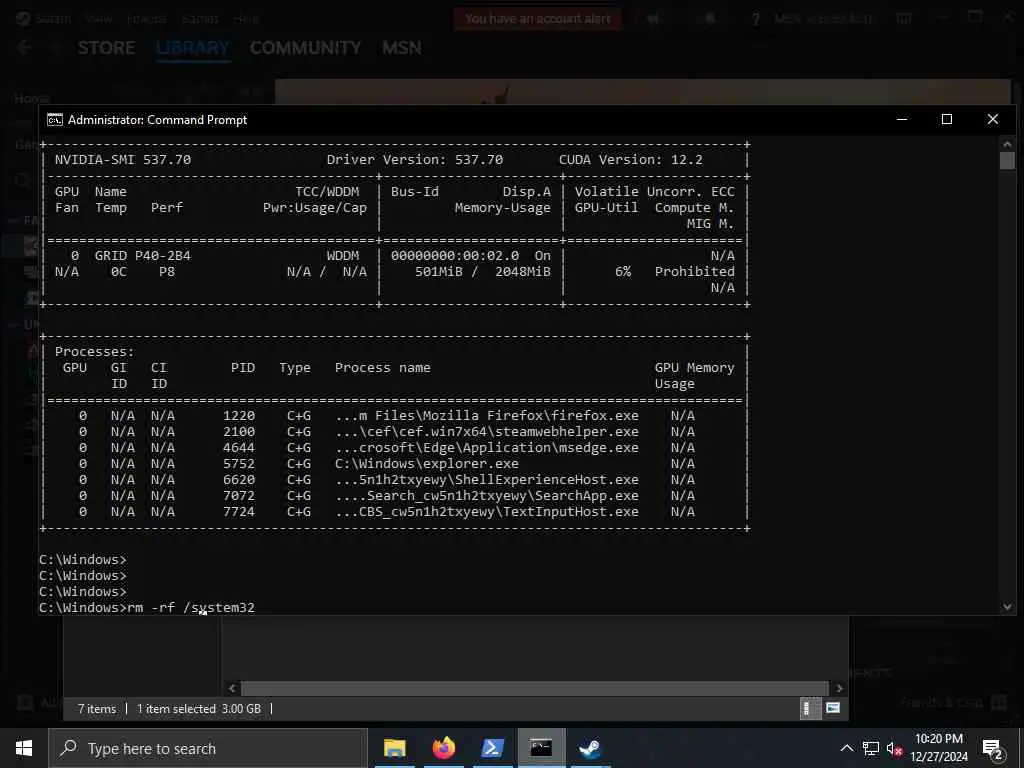The width and height of the screenshot is (1024, 768).
Task: Click the steamwebhelper.exe process row
Action: (x=394, y=432)
